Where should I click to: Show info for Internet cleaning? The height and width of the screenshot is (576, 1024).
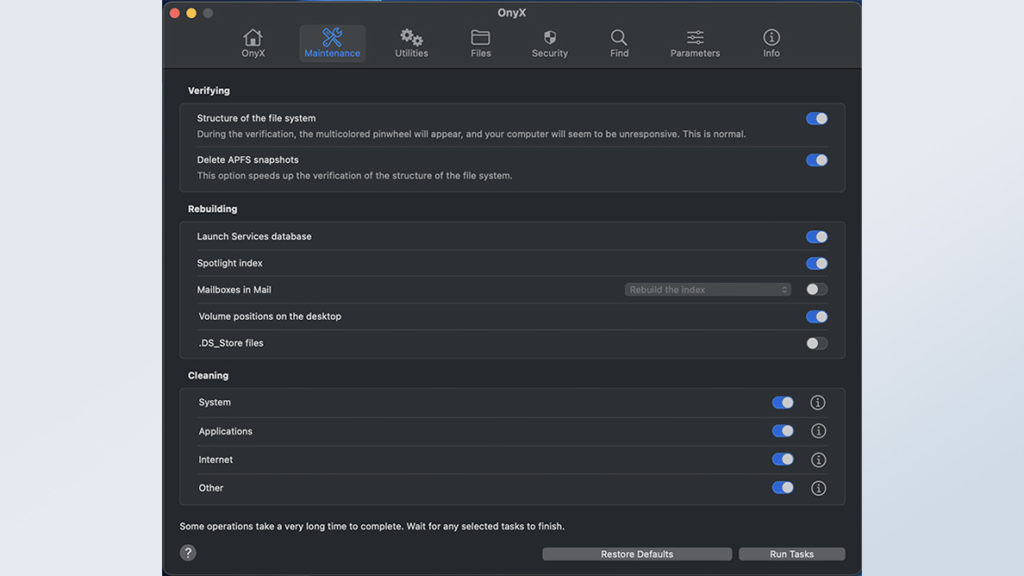818,460
